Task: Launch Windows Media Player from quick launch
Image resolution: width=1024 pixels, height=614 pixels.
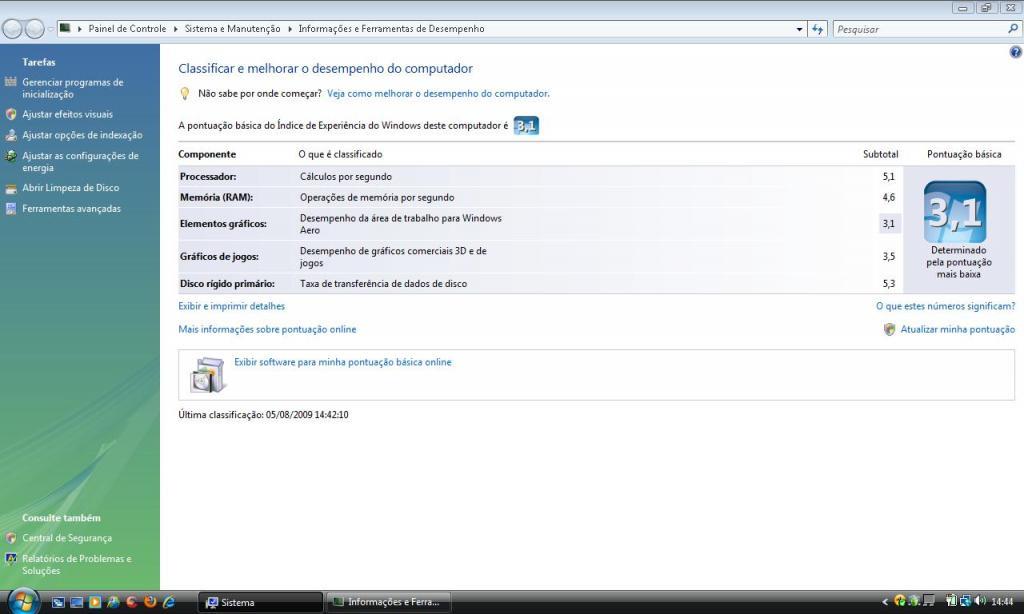Action: pos(95,602)
